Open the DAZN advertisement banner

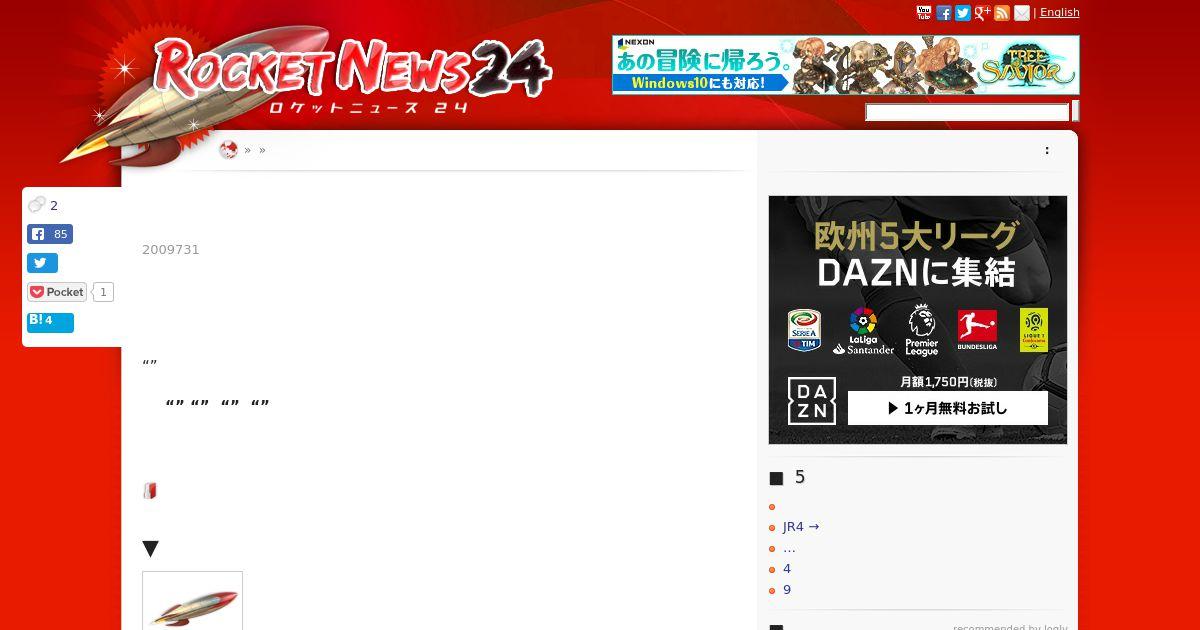(x=918, y=320)
